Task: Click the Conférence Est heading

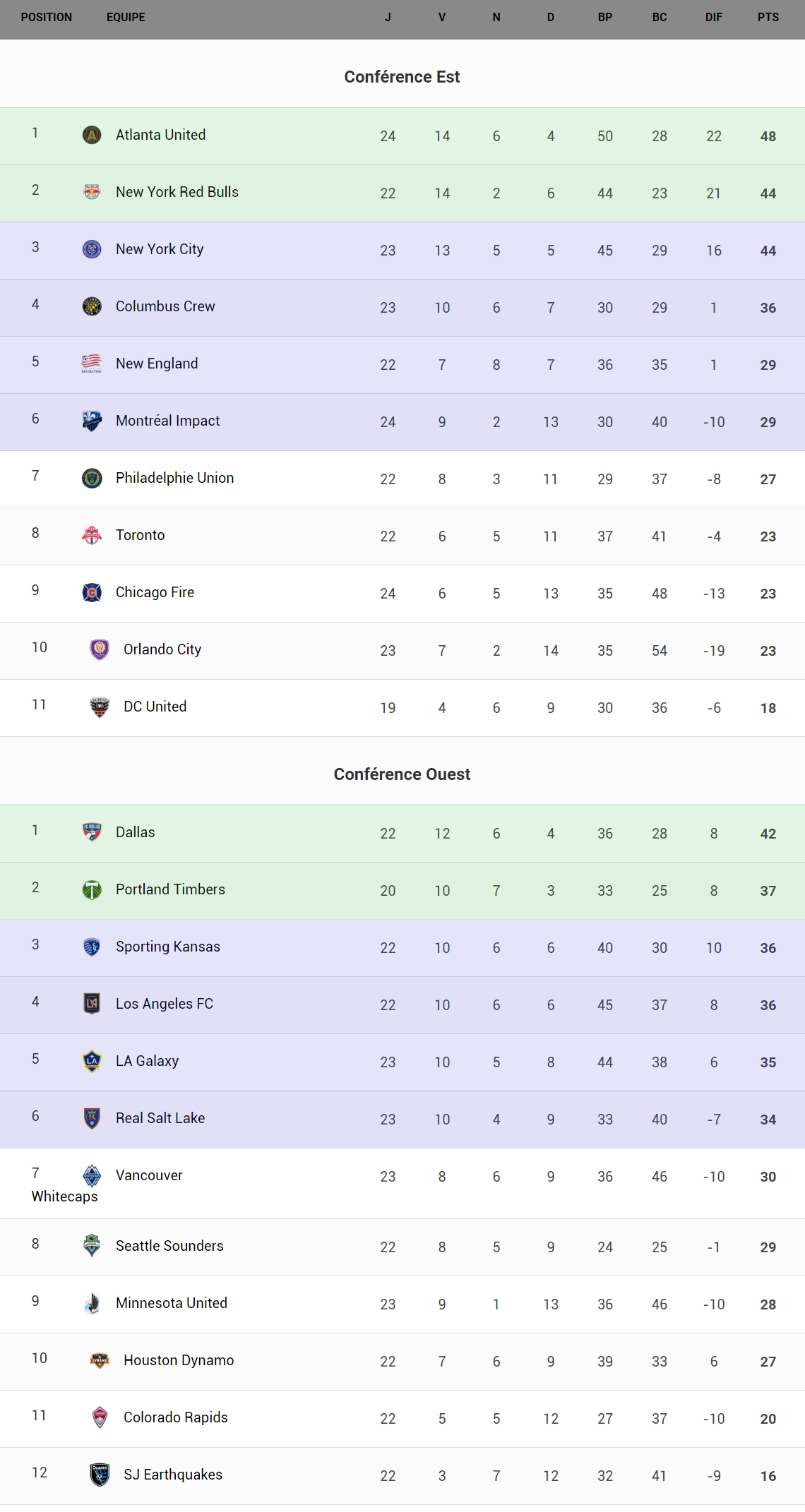Action: click(x=402, y=77)
